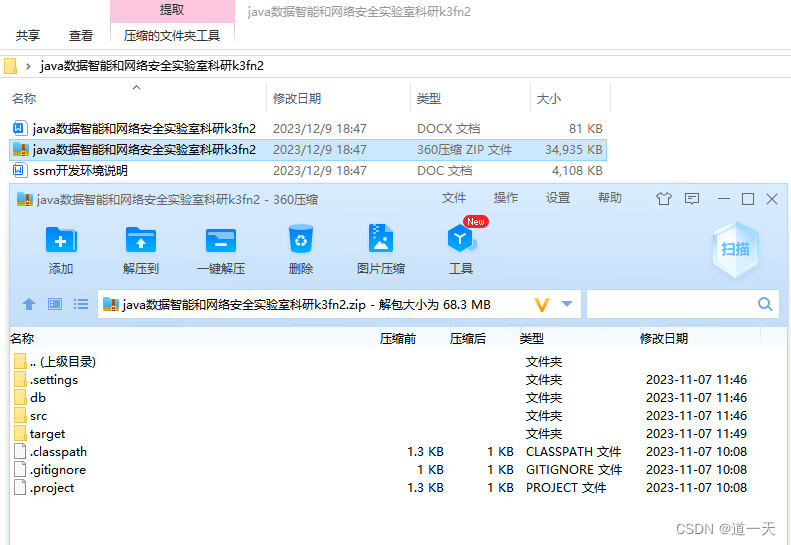Screen dimensions: 791x545
Task: Sort Explorer files by 类型 column
Action: pos(429,98)
